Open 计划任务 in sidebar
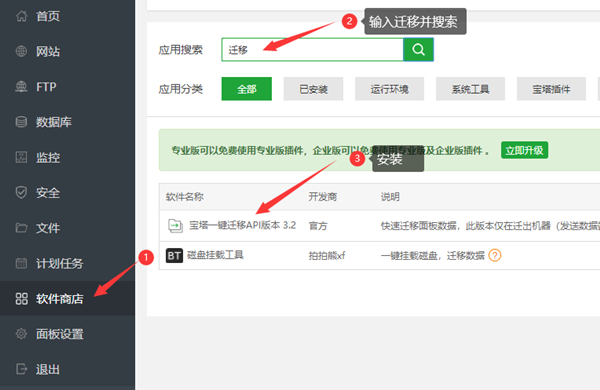This screenshot has height=390, width=600. click(x=60, y=263)
